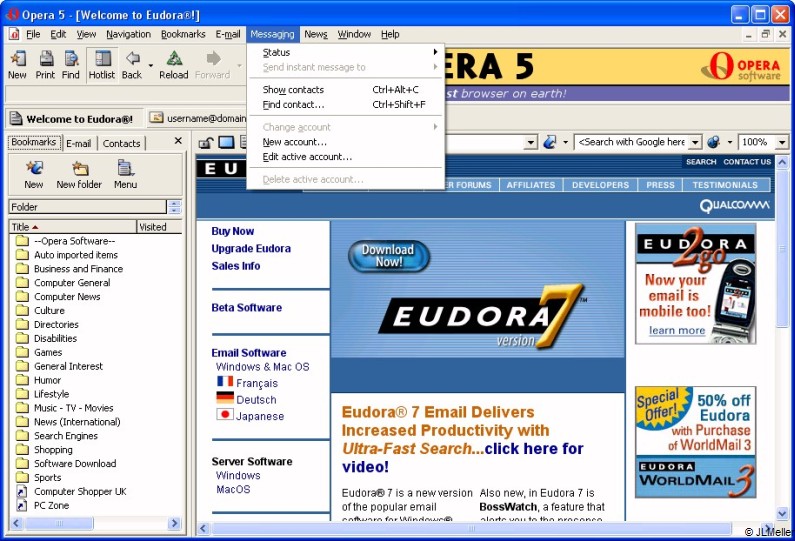Open the Bookmarks menu
This screenshot has height=541, width=795.
click(183, 34)
